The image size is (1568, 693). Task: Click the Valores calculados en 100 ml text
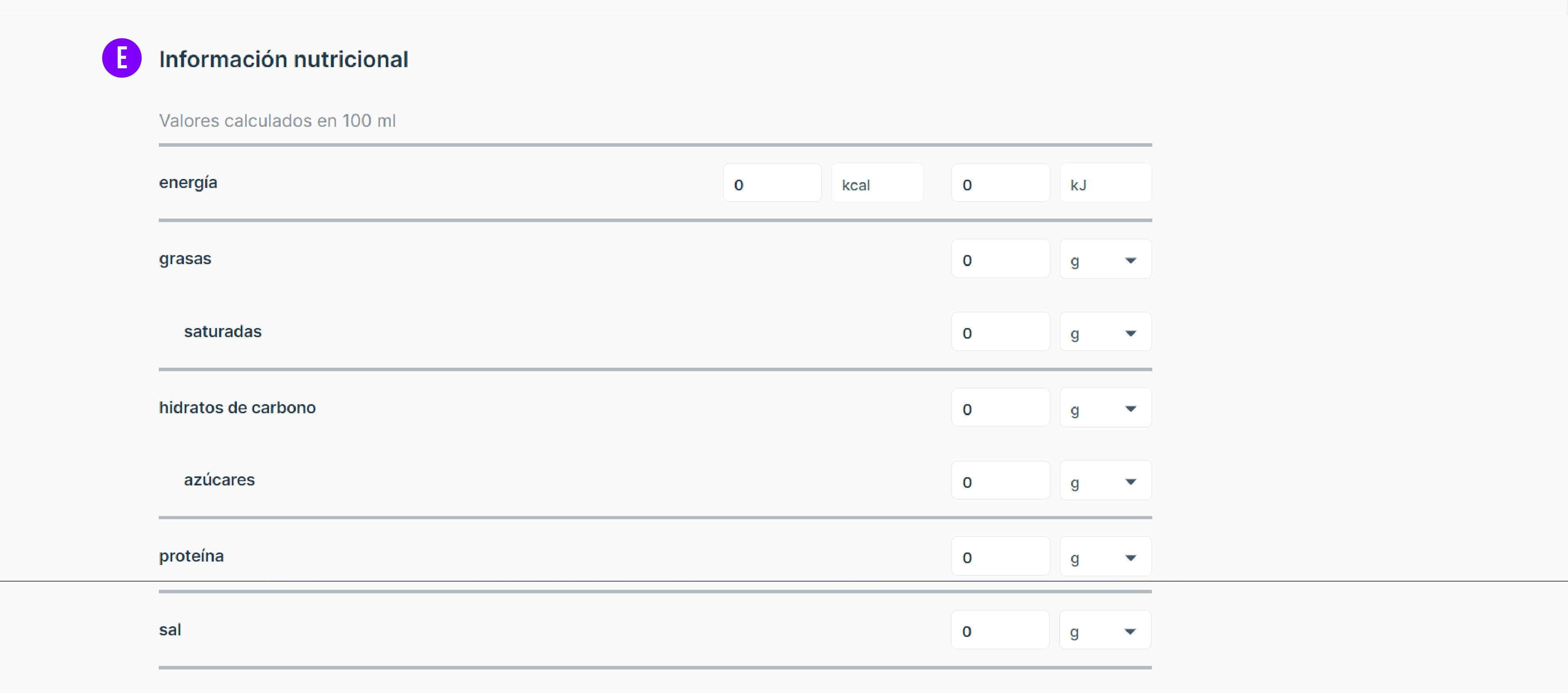tap(277, 120)
